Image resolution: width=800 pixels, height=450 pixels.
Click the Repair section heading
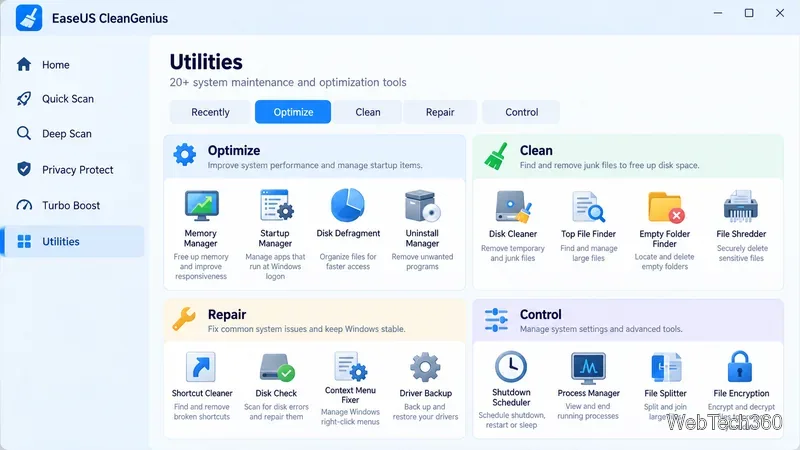click(x=227, y=314)
